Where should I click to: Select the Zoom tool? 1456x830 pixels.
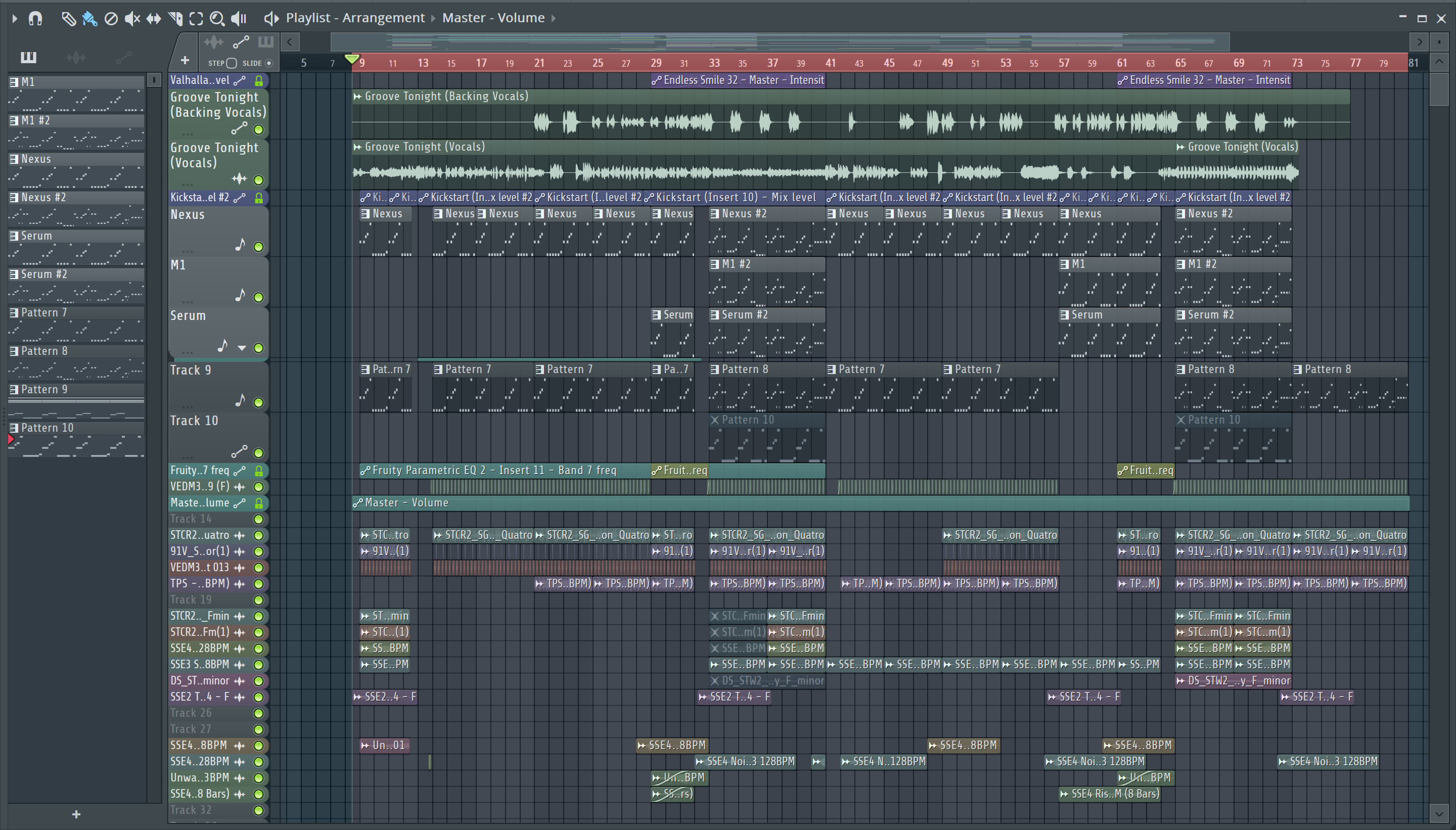(217, 19)
